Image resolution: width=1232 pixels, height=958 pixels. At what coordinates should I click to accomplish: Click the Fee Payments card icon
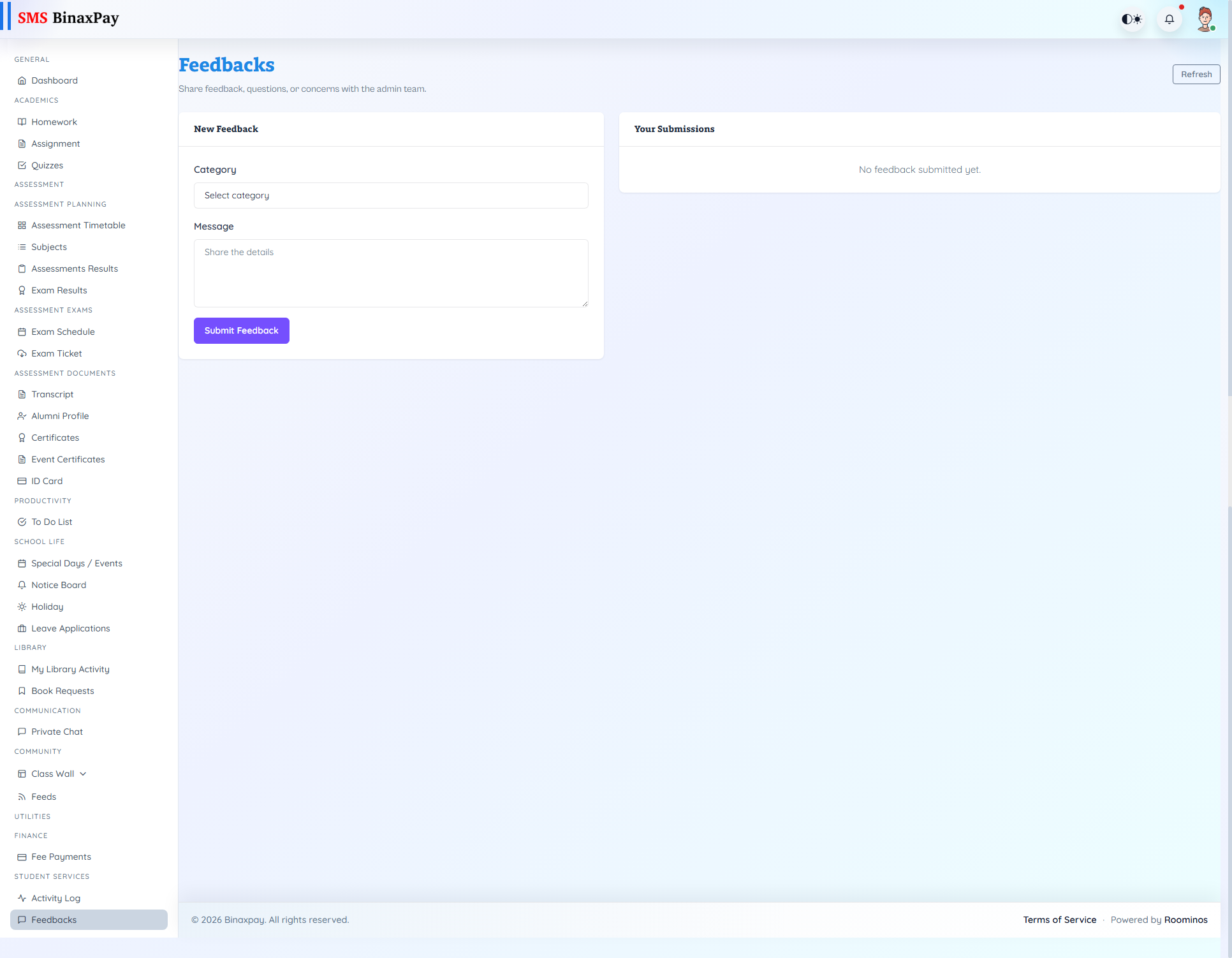point(22,857)
